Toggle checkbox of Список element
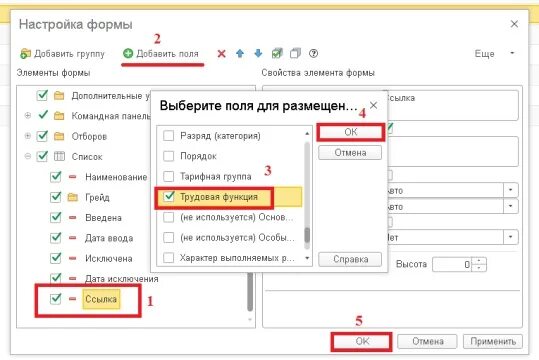This screenshot has height=360, width=539. (42, 156)
